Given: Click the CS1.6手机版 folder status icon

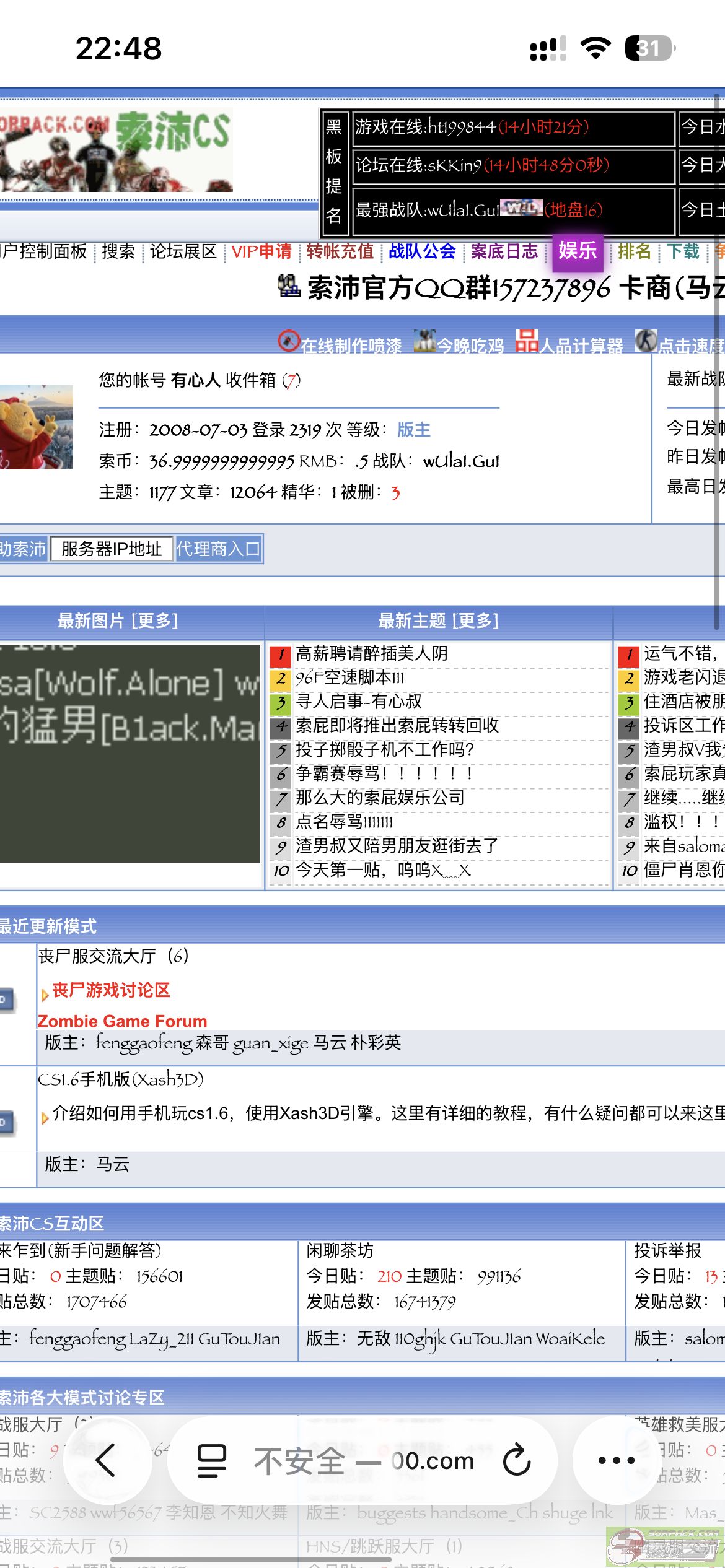Looking at the screenshot, I should 6,1122.
